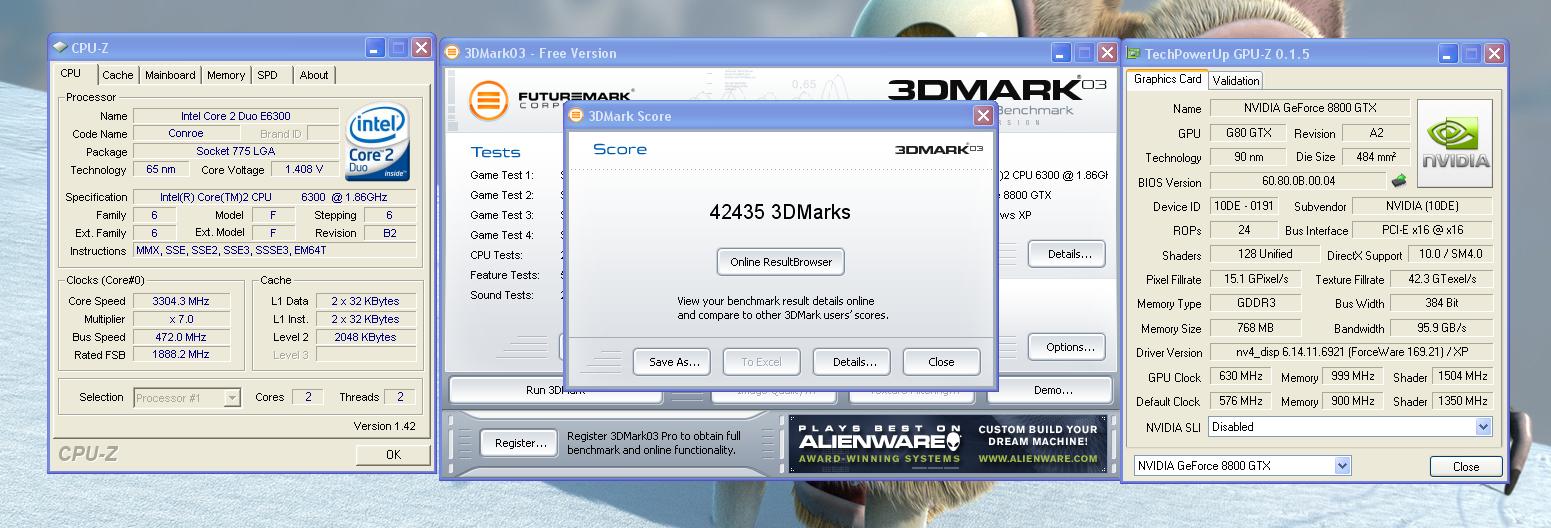
Task: Click Details button in the score dialog
Action: [x=852, y=362]
